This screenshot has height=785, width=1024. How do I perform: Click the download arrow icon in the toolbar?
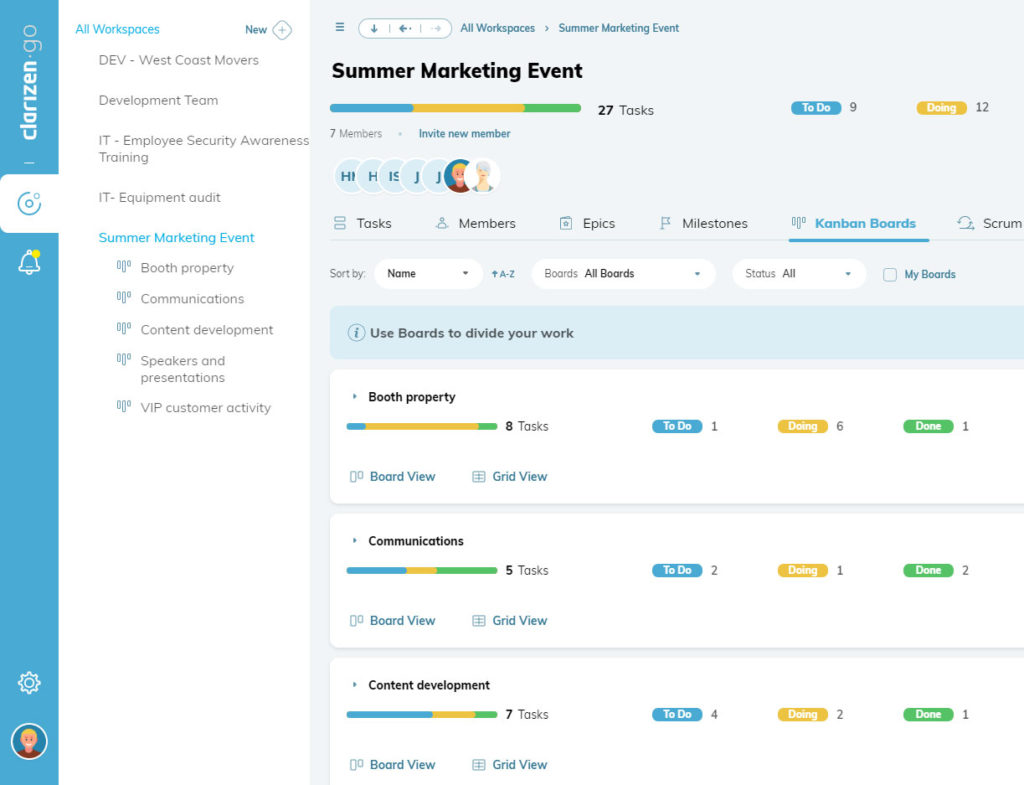372,27
